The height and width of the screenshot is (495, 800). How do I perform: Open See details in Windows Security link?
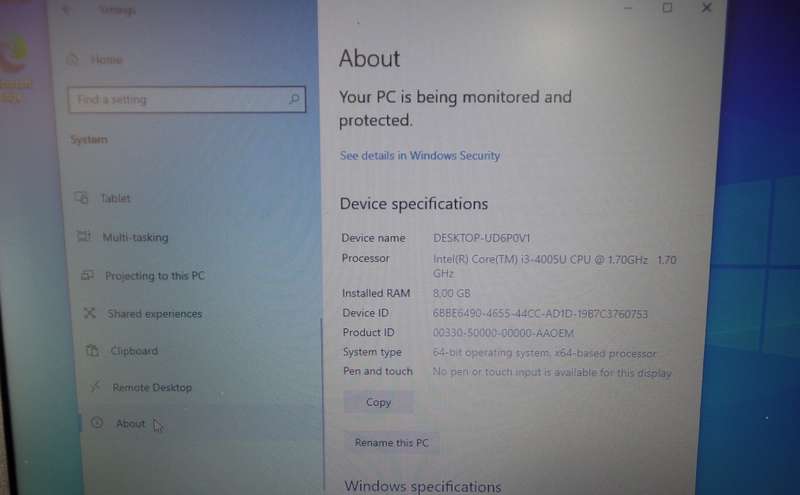(420, 156)
